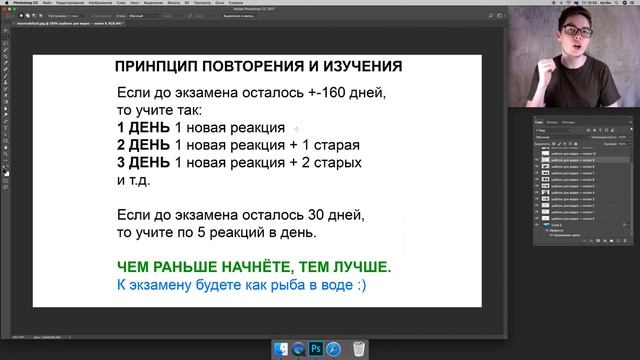Select the Dodge tool

[x=6, y=114]
